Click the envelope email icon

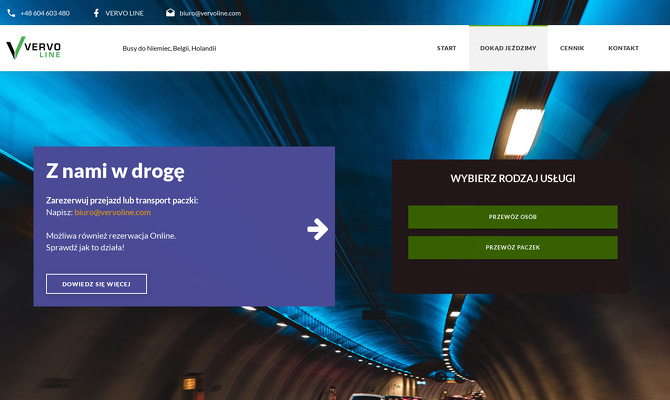coord(170,13)
